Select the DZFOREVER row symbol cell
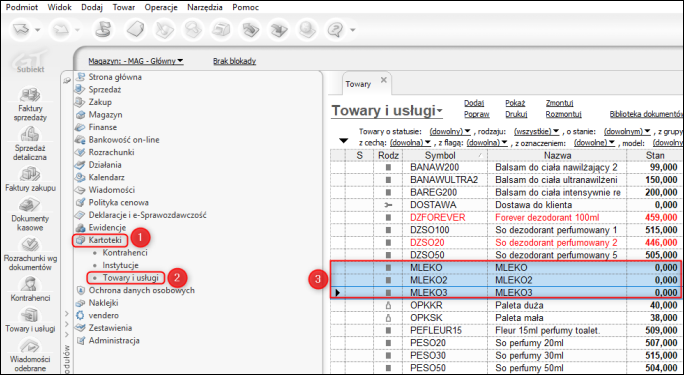 pos(445,218)
